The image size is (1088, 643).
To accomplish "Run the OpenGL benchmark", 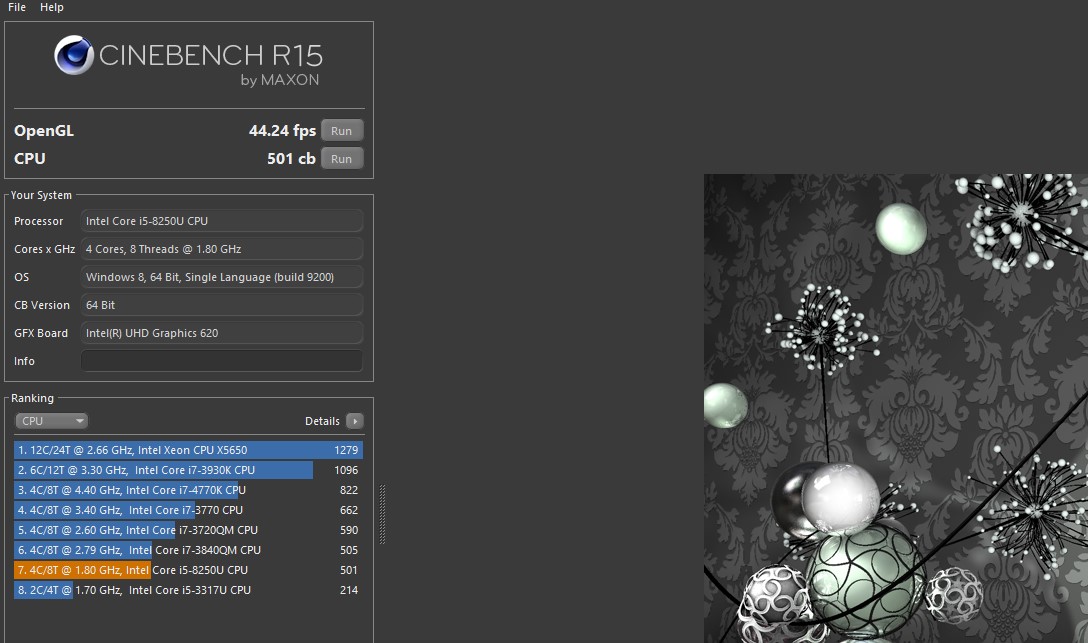I will [x=341, y=130].
